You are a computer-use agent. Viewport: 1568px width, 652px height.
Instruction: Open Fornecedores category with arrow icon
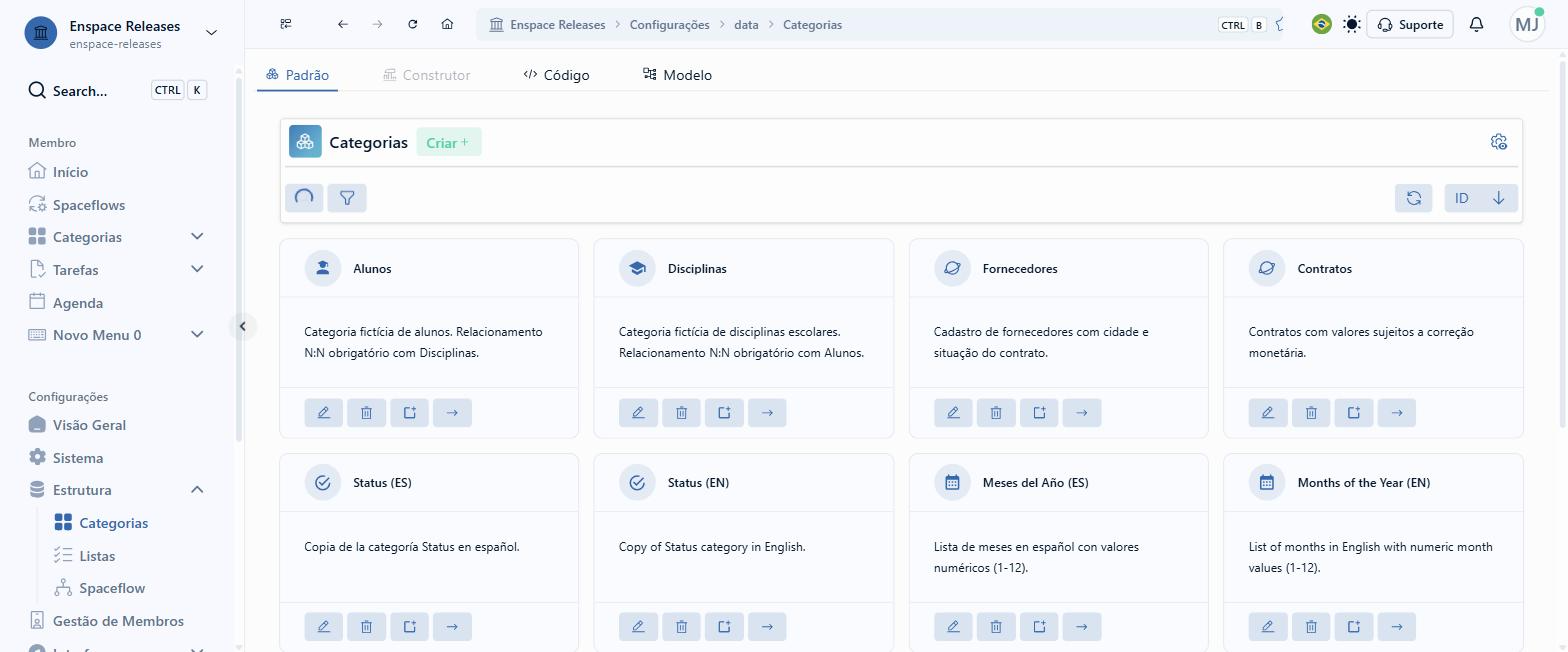(1082, 412)
